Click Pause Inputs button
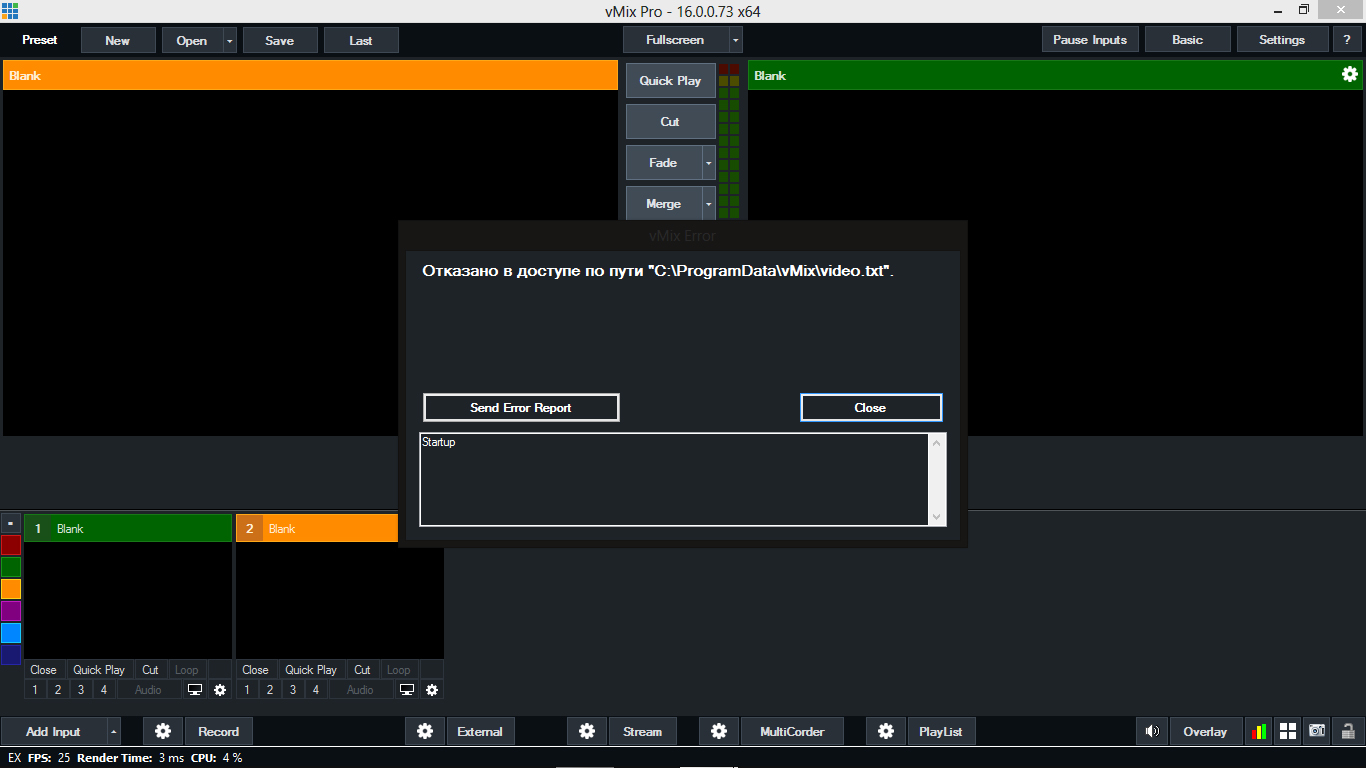1366x768 pixels. [1090, 40]
